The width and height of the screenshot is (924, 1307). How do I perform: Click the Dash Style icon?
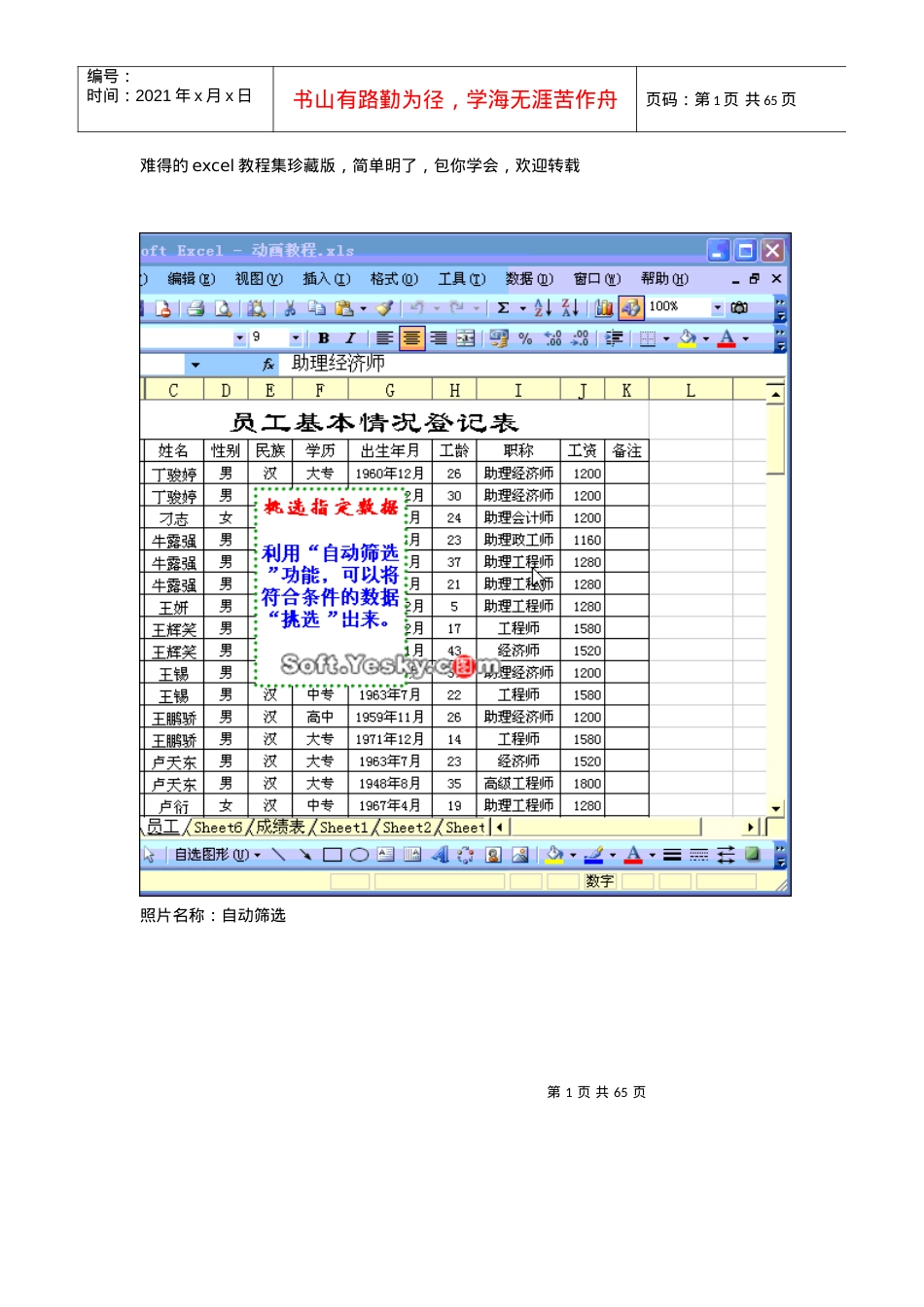[x=699, y=856]
